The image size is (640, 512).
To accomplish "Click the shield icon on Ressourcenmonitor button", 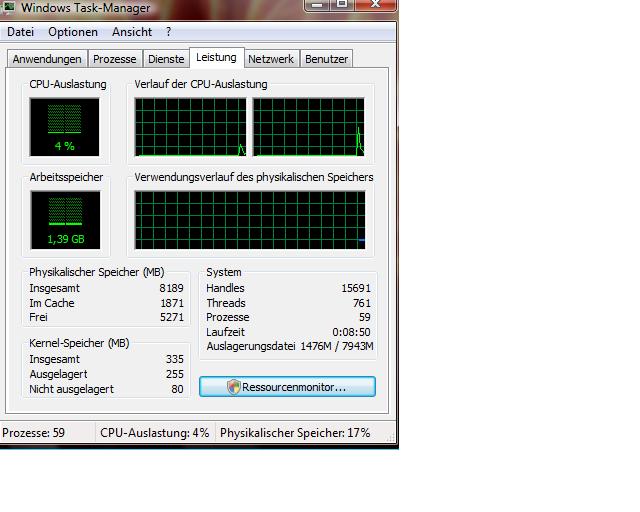I will [x=234, y=387].
